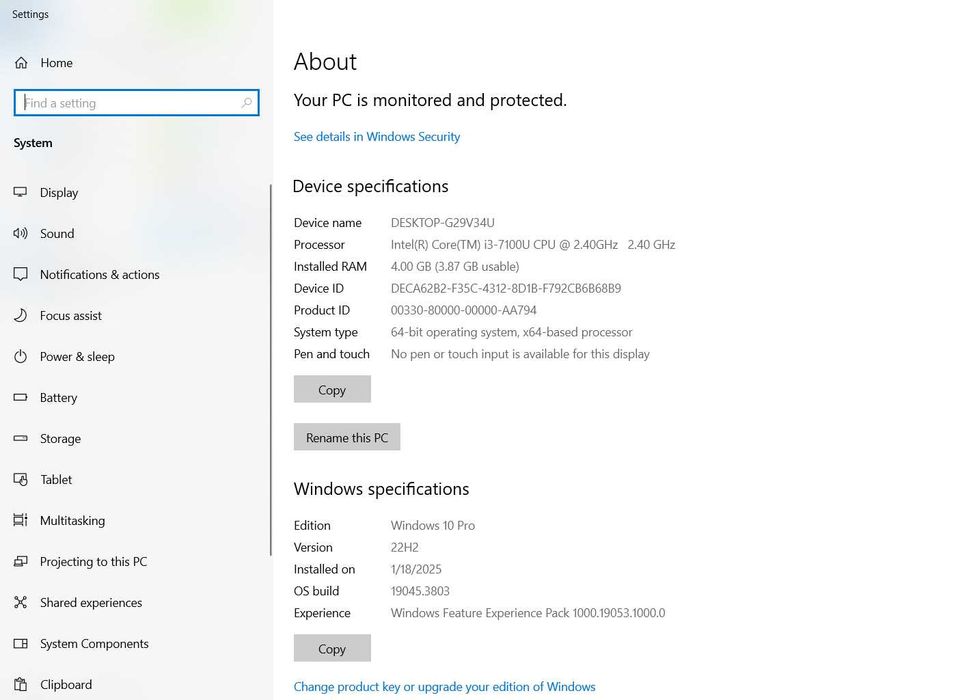The height and width of the screenshot is (700, 969).
Task: Copy the Windows specifications
Action: click(332, 649)
